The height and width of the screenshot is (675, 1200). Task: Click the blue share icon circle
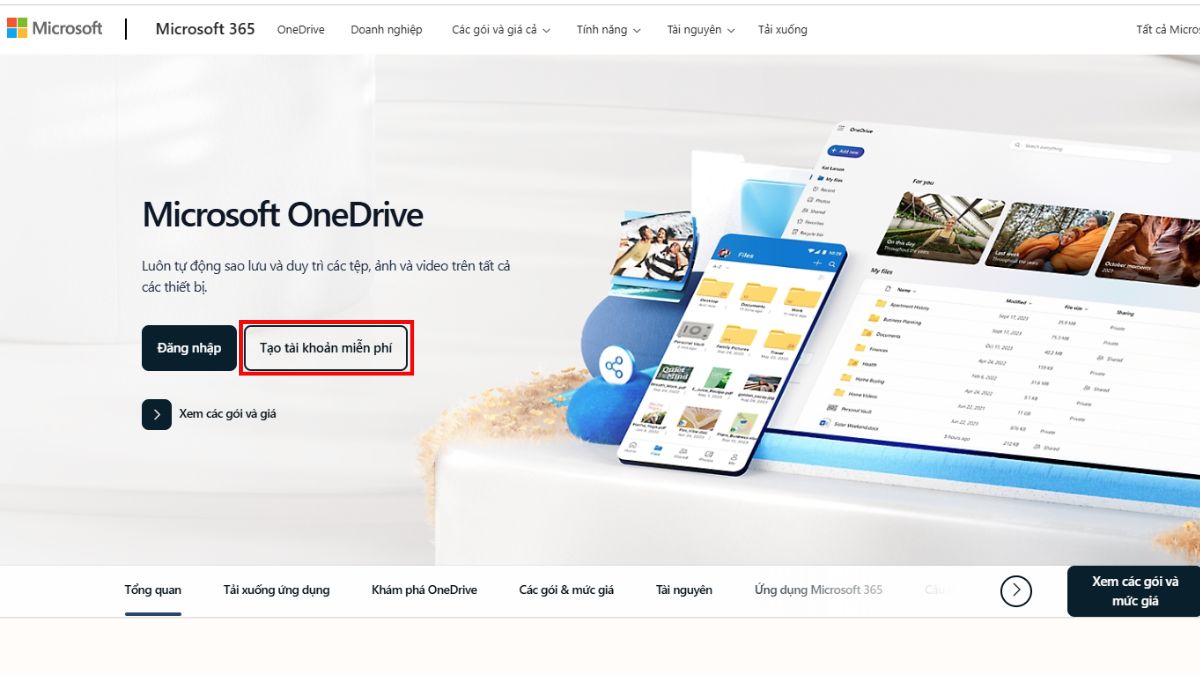613,367
